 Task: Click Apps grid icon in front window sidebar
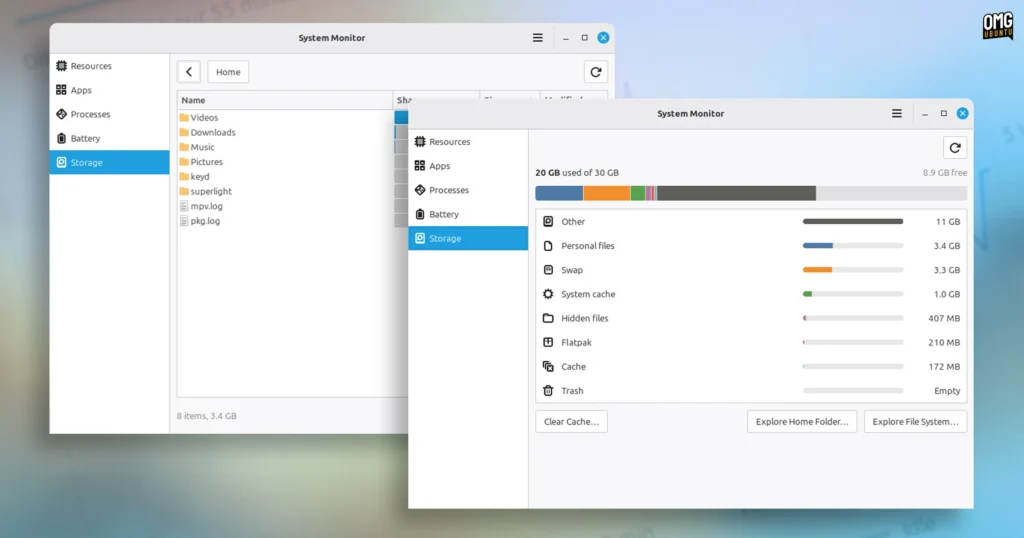[x=420, y=166]
